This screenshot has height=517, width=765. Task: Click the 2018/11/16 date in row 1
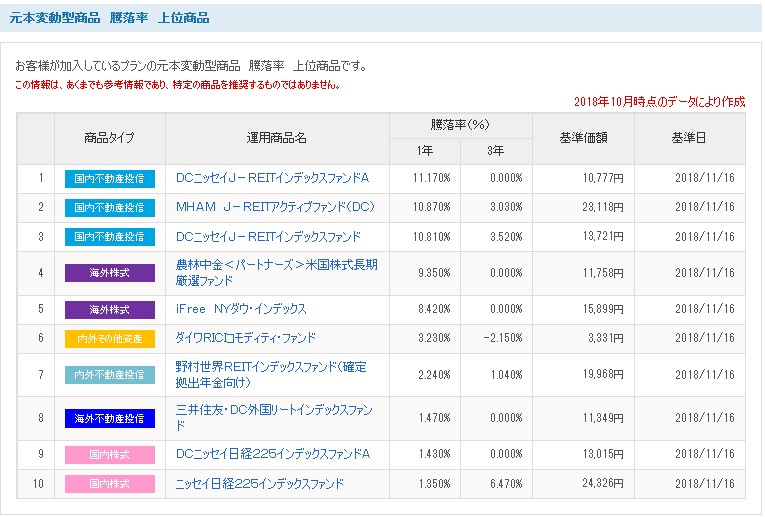click(705, 179)
